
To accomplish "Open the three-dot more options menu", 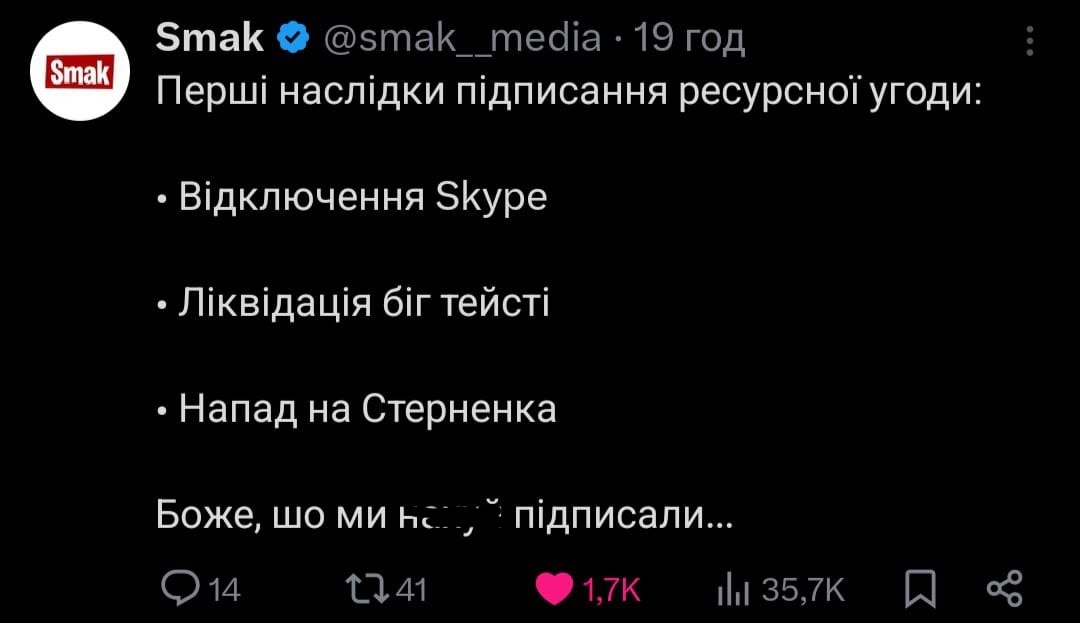I will click(x=1030, y=41).
